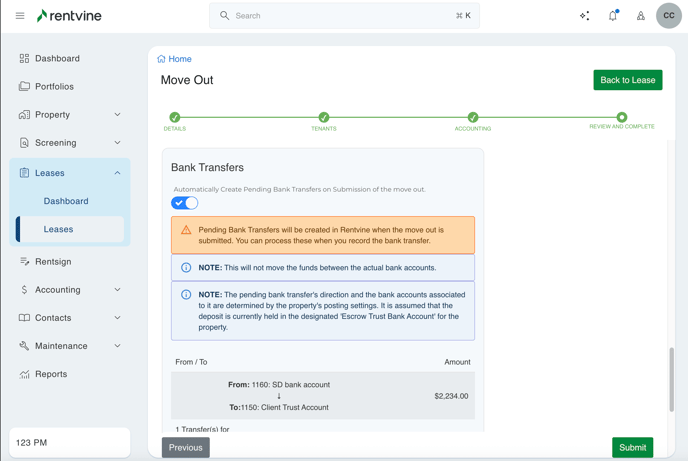Open Reports in the sidebar
This screenshot has width=688, height=461.
tap(51, 374)
